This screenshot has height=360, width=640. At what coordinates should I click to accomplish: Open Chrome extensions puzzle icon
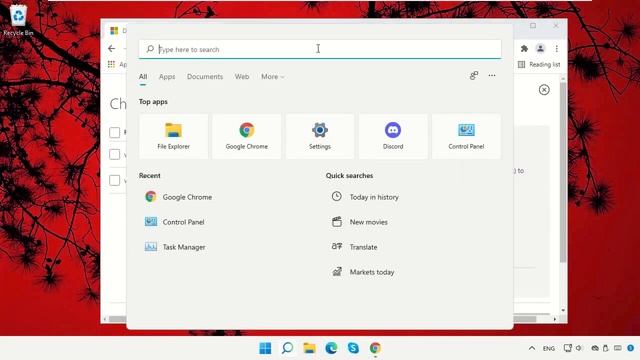[x=524, y=49]
